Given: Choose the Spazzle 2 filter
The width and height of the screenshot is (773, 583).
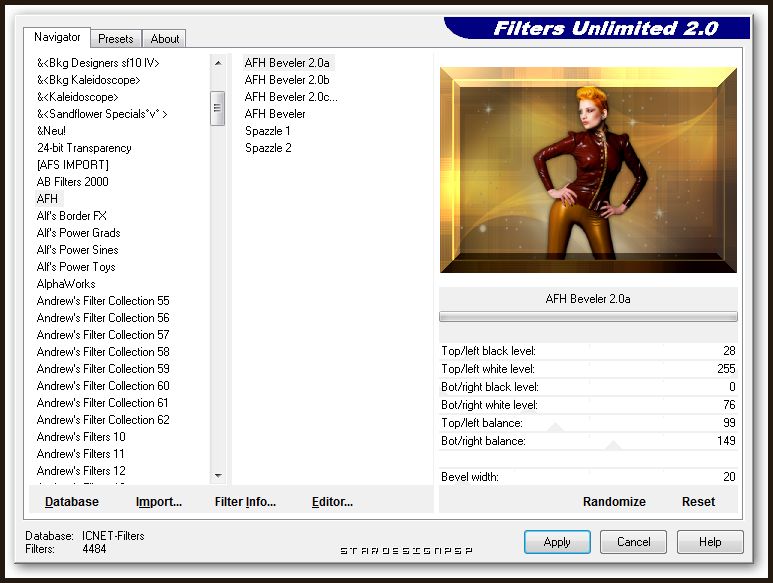Looking at the screenshot, I should (x=268, y=148).
